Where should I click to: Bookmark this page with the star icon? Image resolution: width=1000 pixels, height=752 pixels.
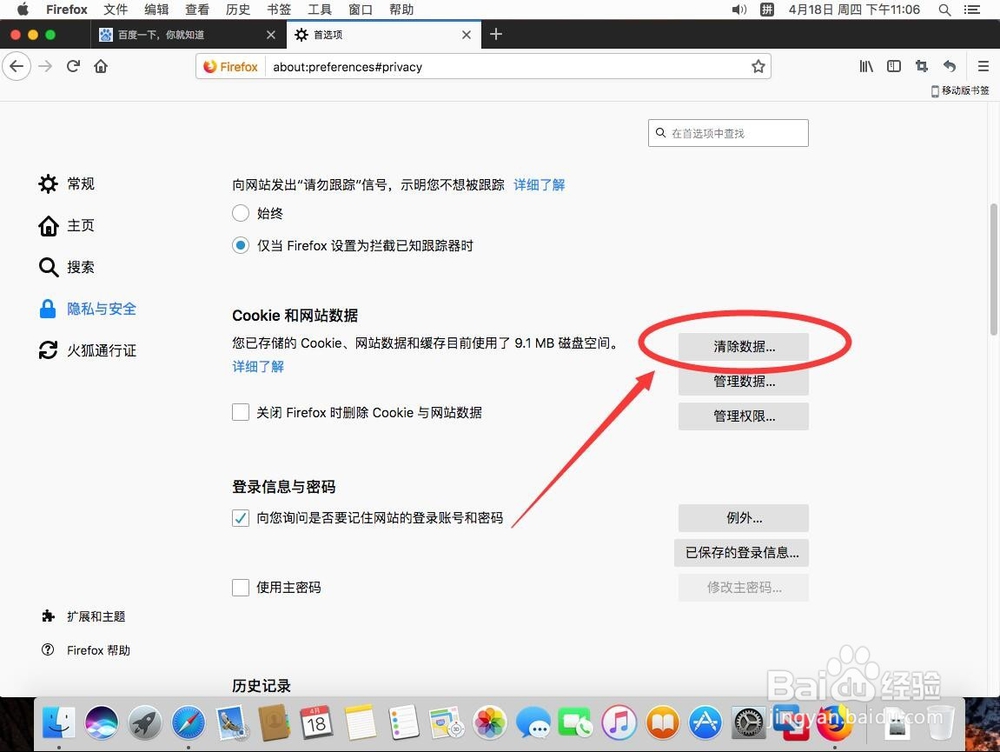tap(758, 66)
